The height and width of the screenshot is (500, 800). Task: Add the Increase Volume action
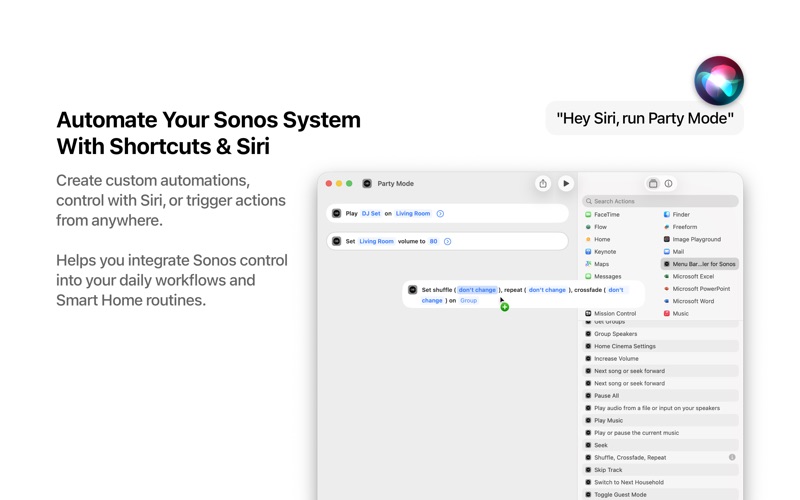click(661, 359)
